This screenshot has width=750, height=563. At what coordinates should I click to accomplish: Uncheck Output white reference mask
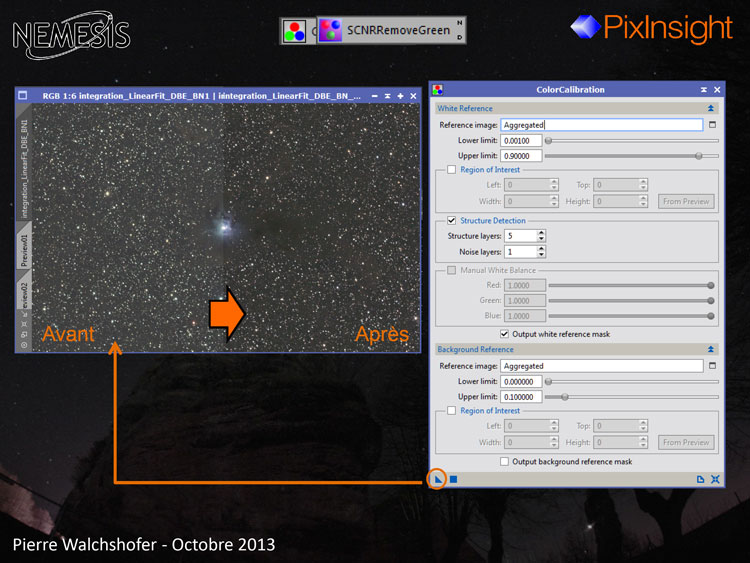504,334
